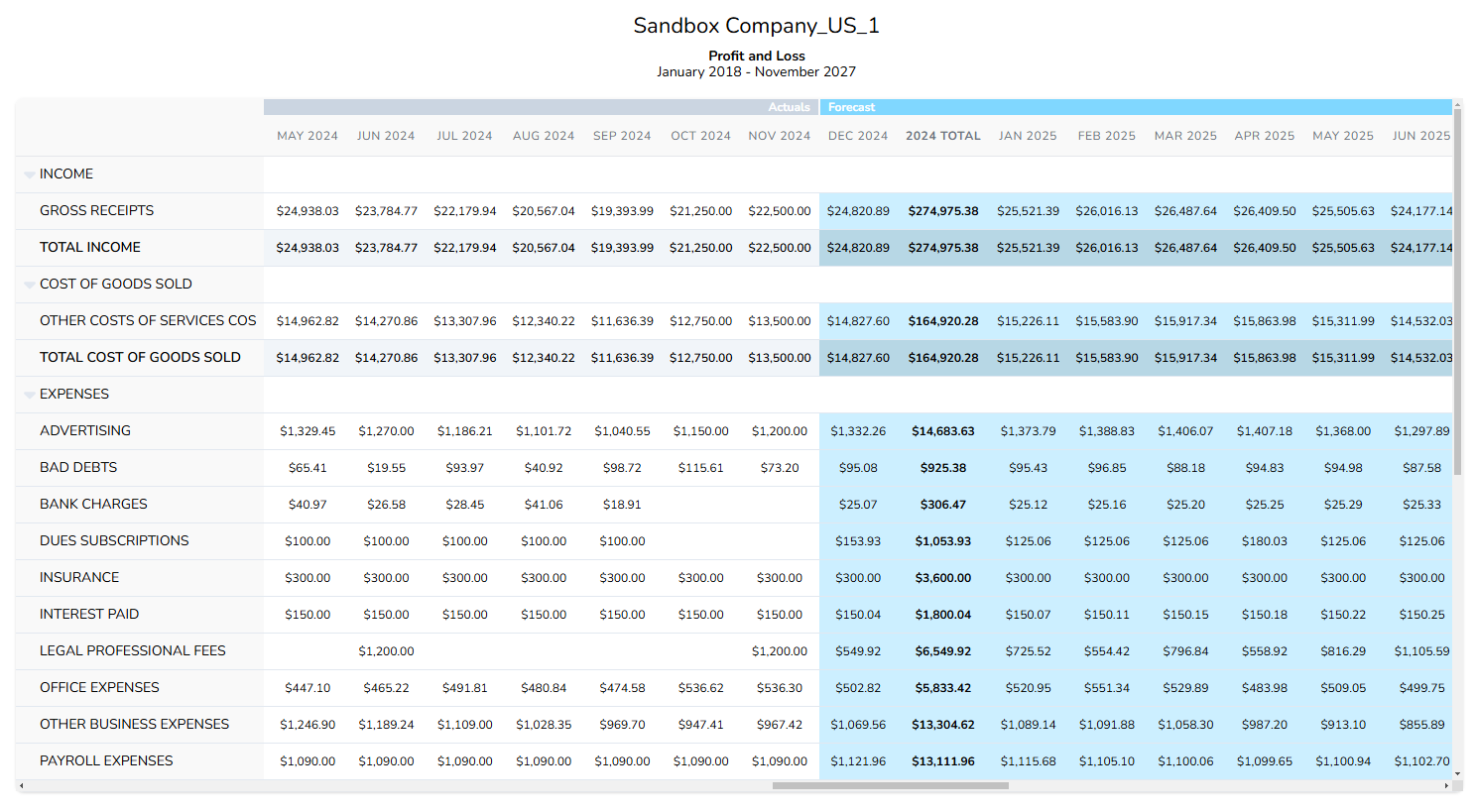Click the Profit and Loss heading
The height and width of the screenshot is (812, 1476).
pyautogui.click(x=757, y=57)
